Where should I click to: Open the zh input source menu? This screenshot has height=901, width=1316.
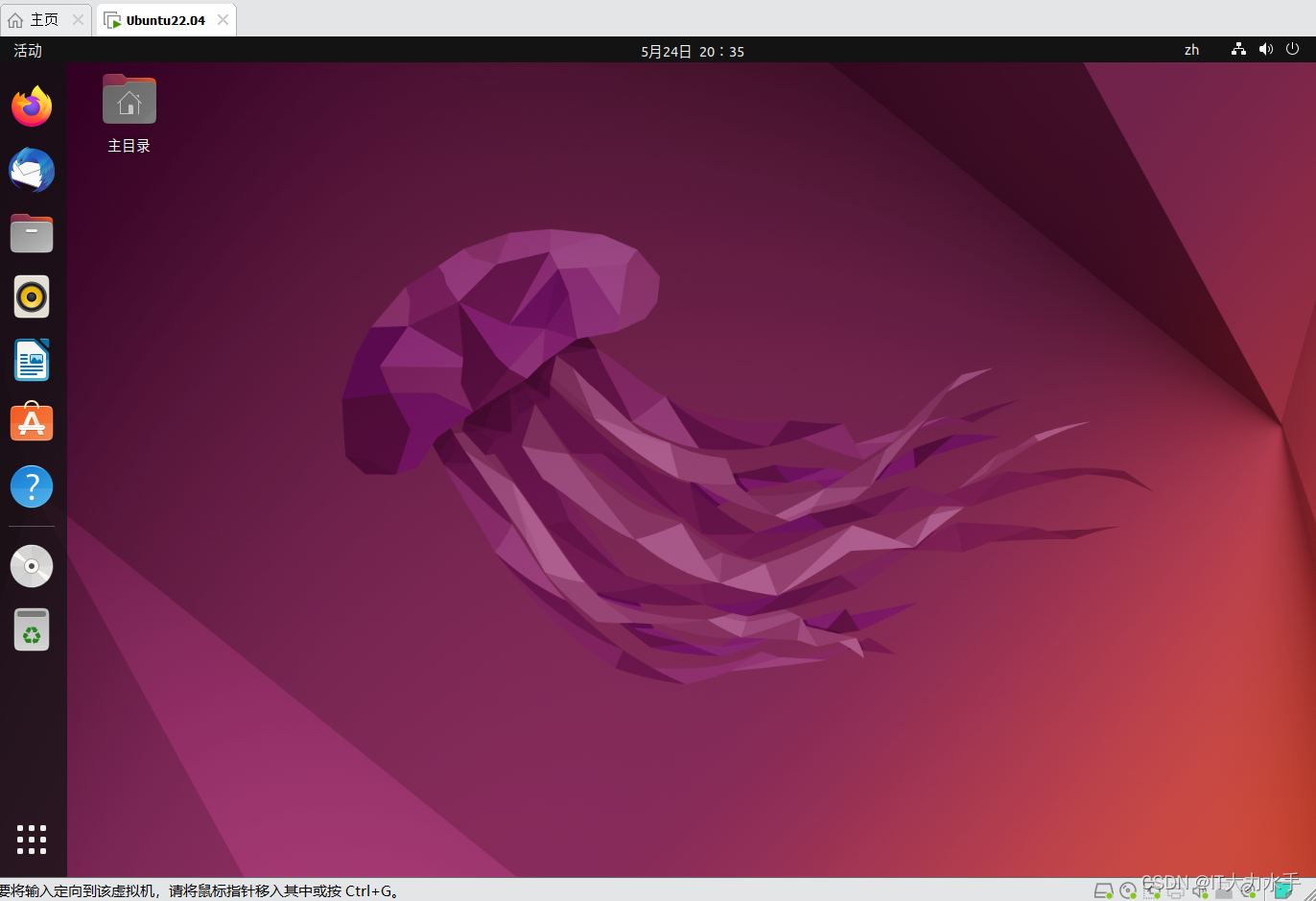point(1191,50)
